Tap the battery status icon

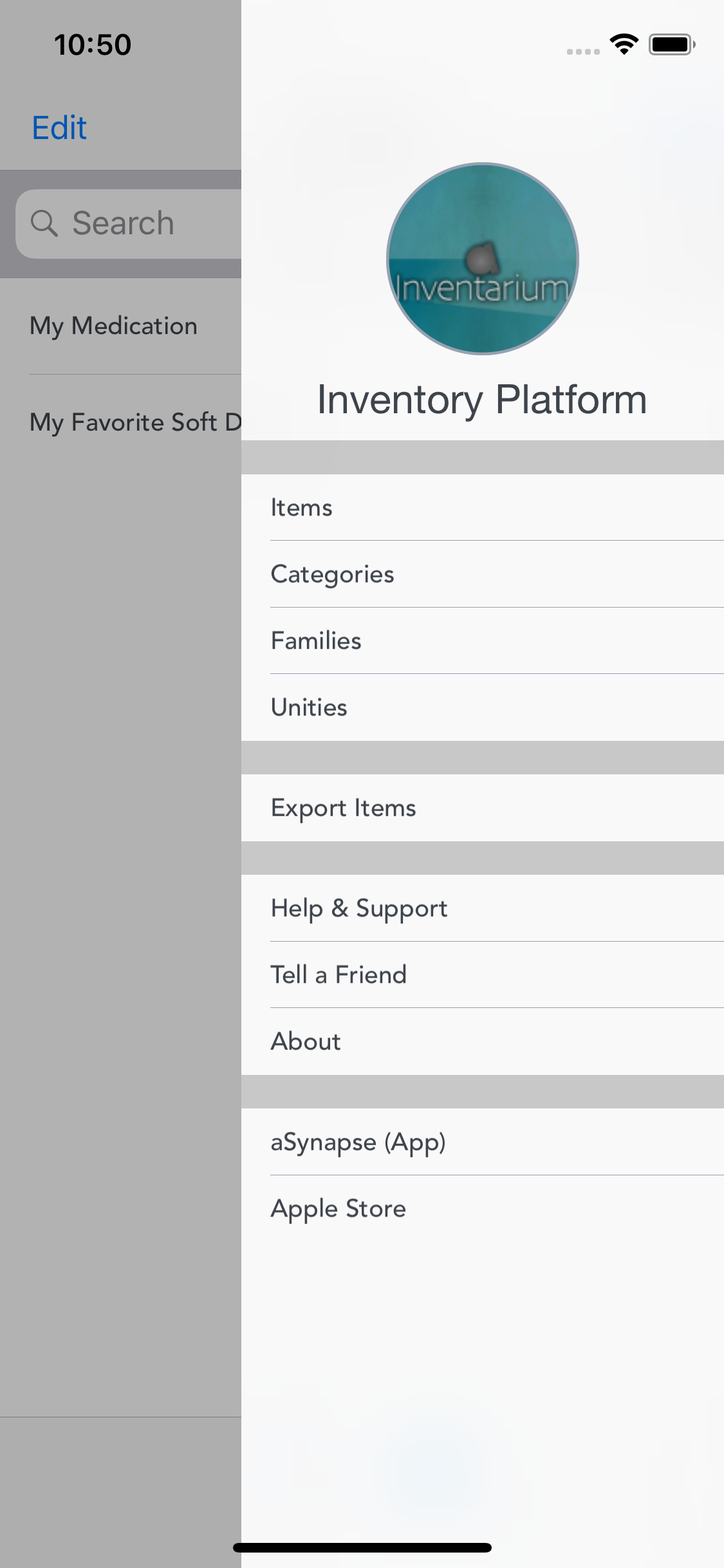[x=672, y=44]
